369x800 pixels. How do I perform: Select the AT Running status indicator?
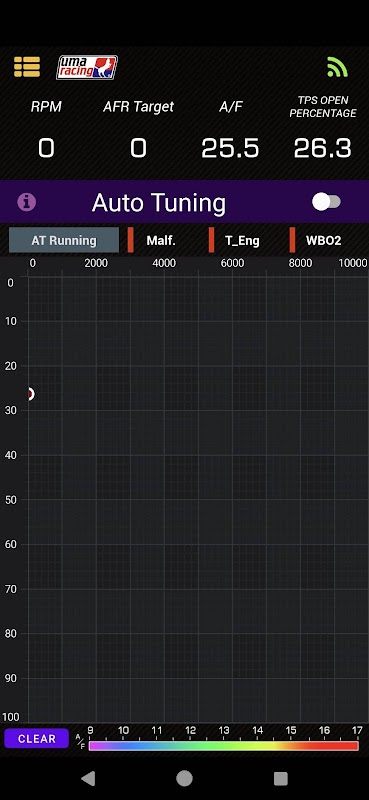[x=64, y=240]
